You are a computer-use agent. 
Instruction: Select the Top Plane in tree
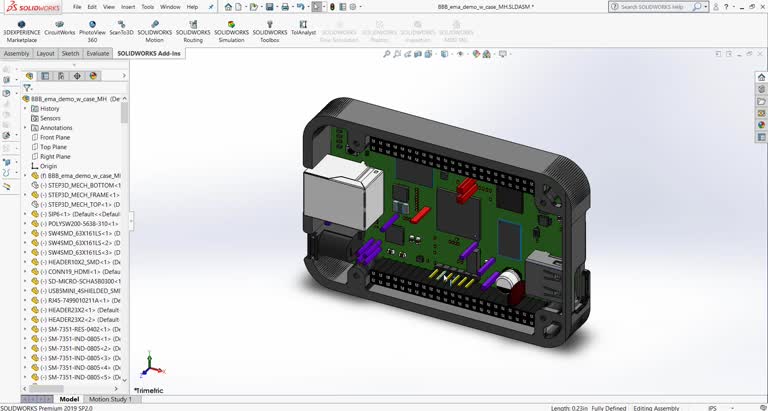pos(49,147)
